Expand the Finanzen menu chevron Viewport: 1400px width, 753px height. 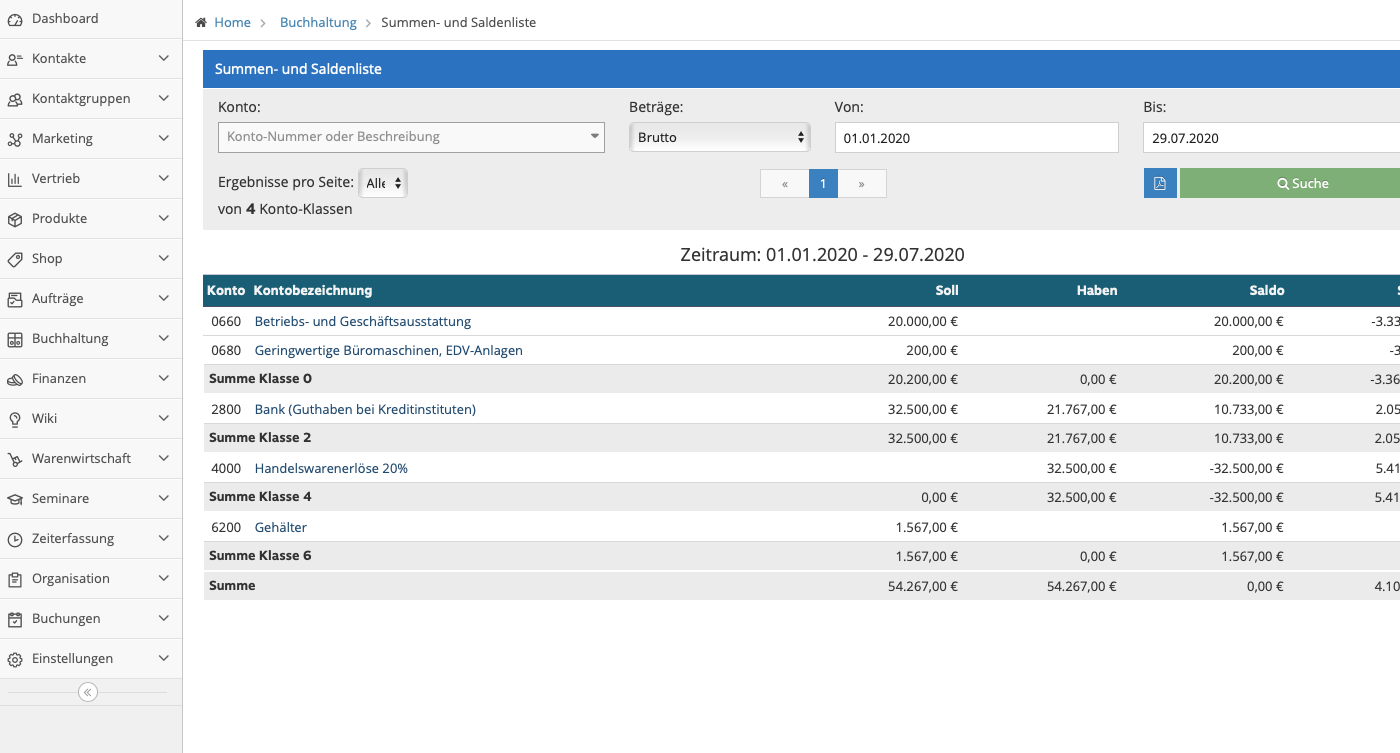(x=164, y=379)
